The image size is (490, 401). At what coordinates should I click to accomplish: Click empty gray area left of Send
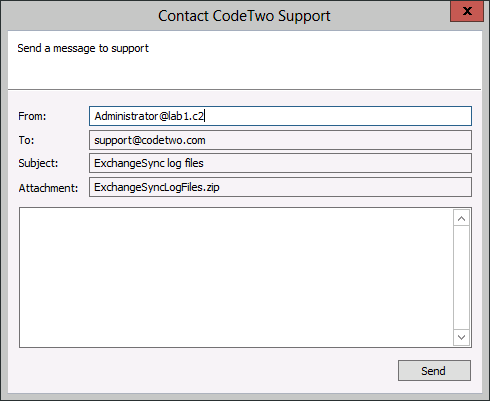coord(207,370)
